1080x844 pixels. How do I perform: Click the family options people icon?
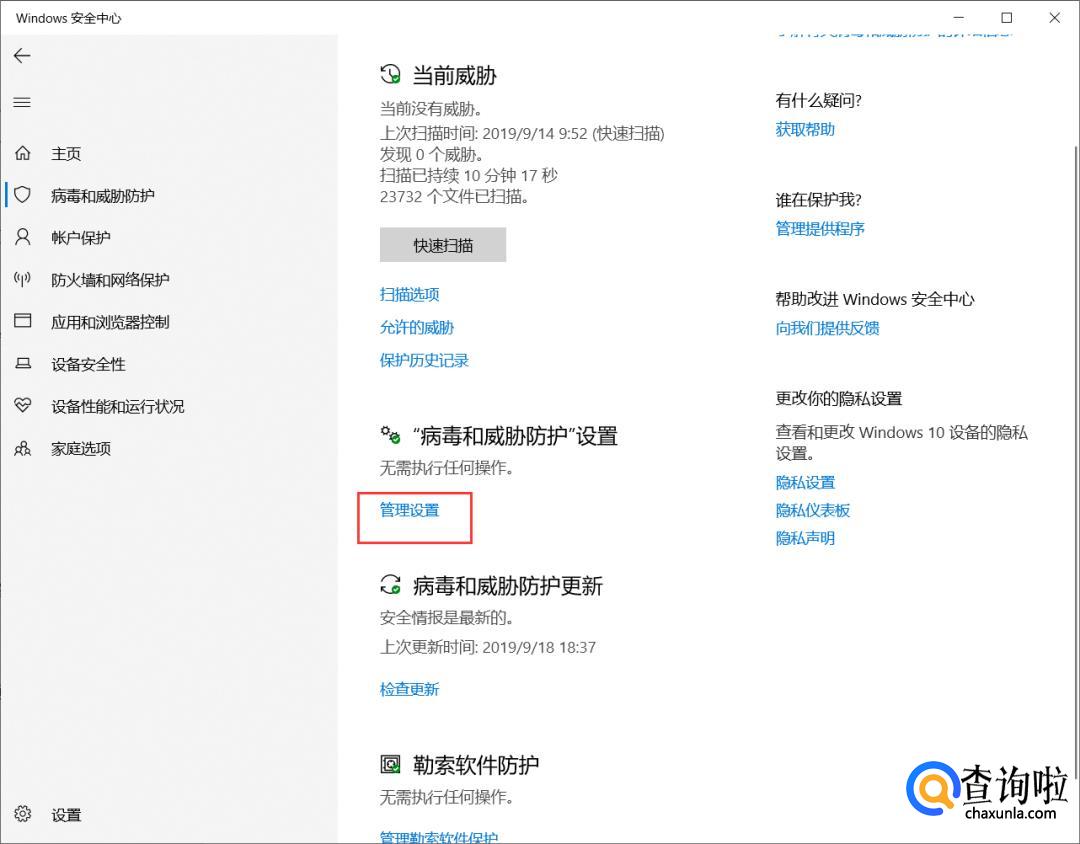point(23,449)
